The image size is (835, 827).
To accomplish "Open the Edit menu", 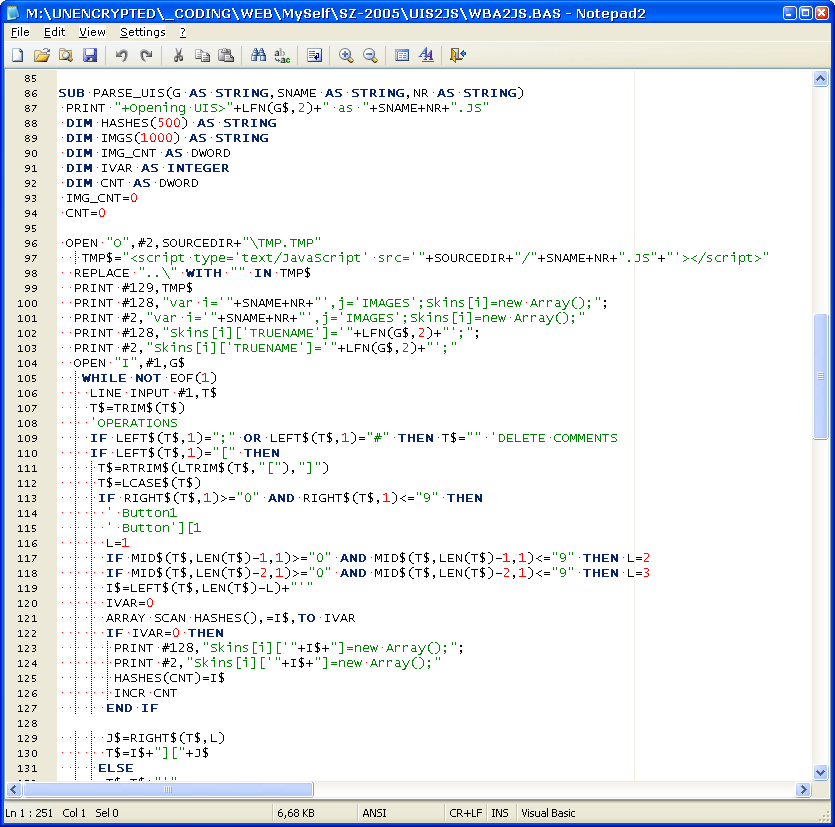I will 54,32.
